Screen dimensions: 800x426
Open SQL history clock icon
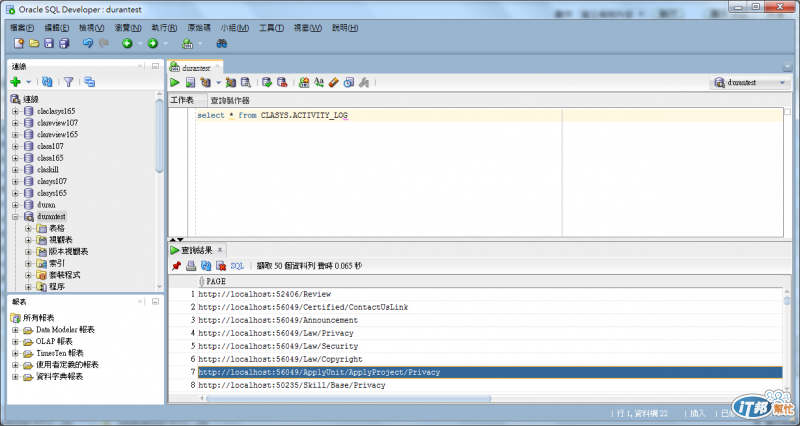[349, 82]
